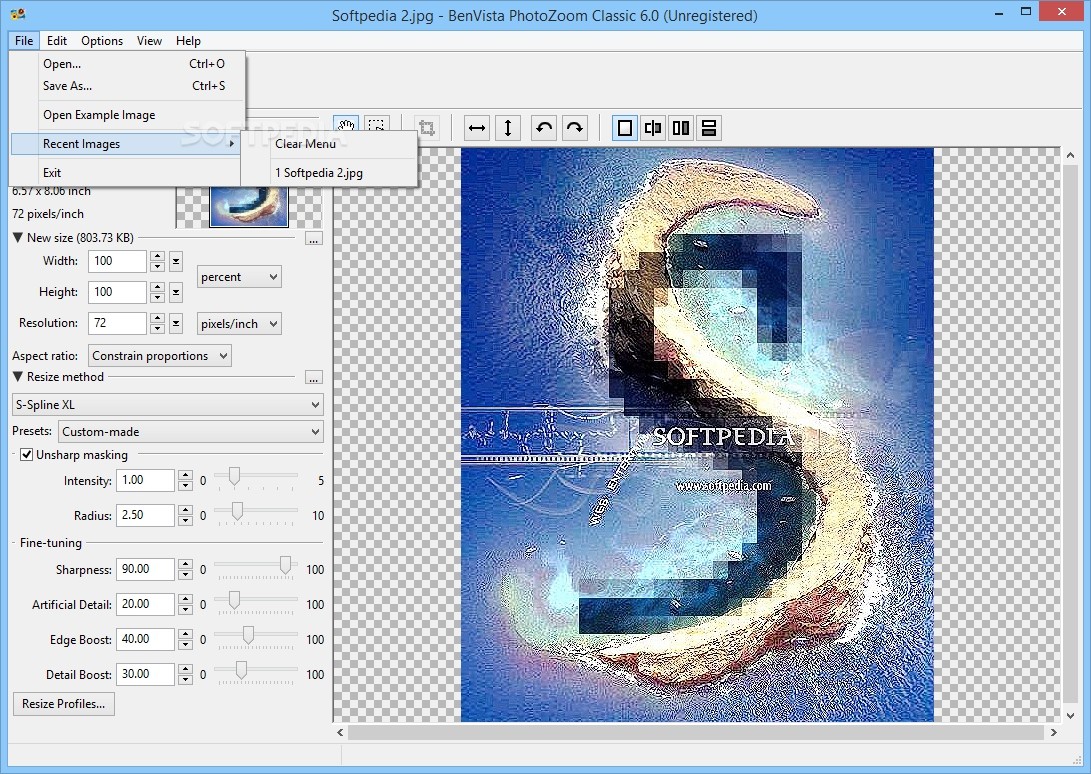1091x774 pixels.
Task: Toggle Unsharp masking checkbox
Action: (26, 455)
